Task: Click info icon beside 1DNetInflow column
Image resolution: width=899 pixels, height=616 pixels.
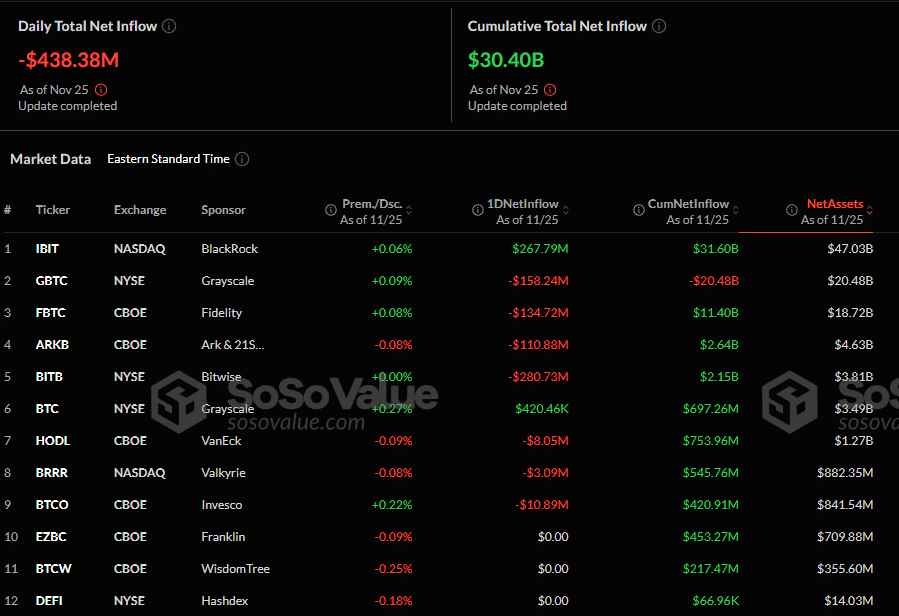Action: coord(478,210)
